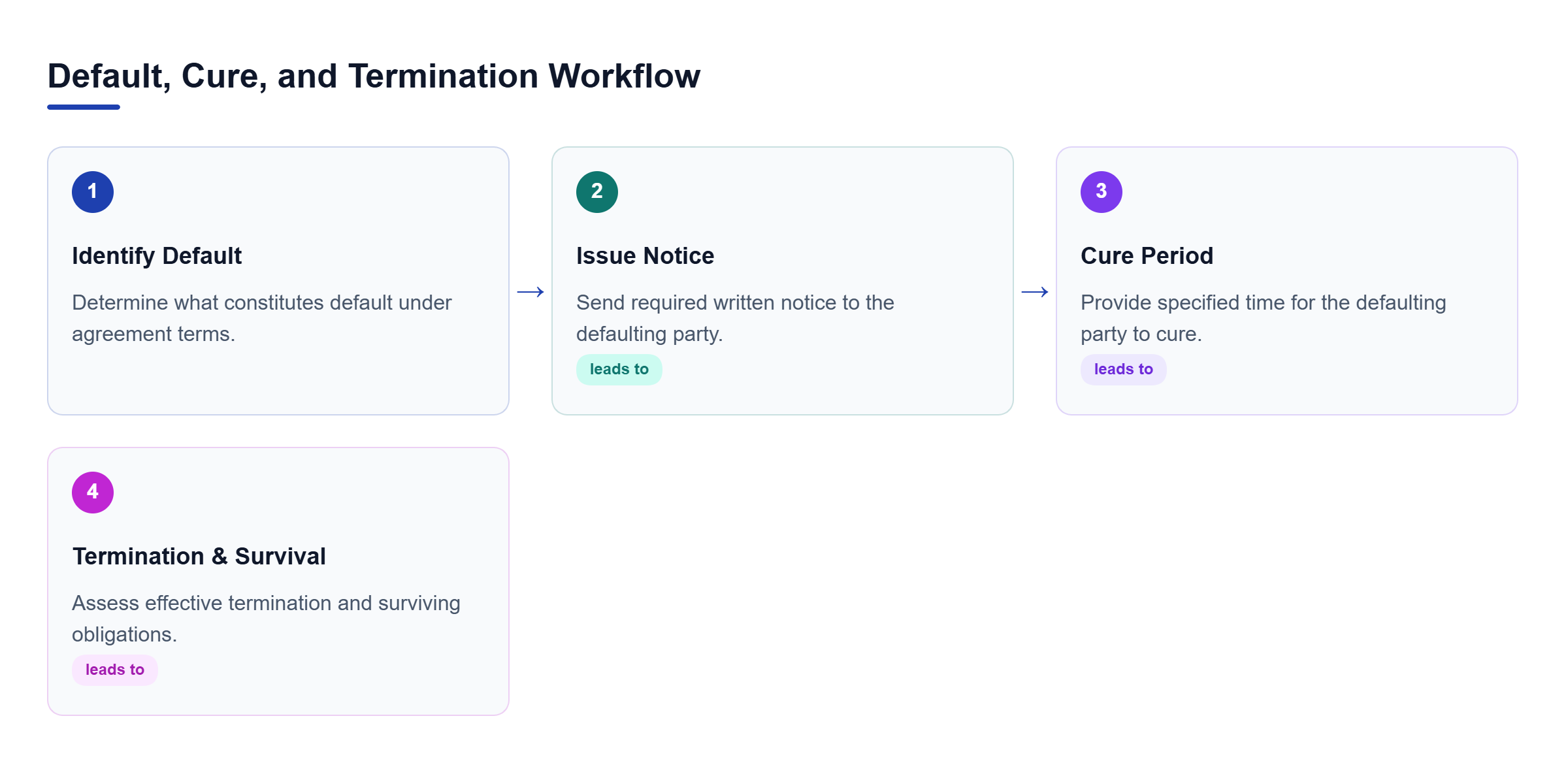Click the page title 'Default, Cure, and Termination Workflow'
This screenshot has width=1568, height=763.
[x=374, y=76]
